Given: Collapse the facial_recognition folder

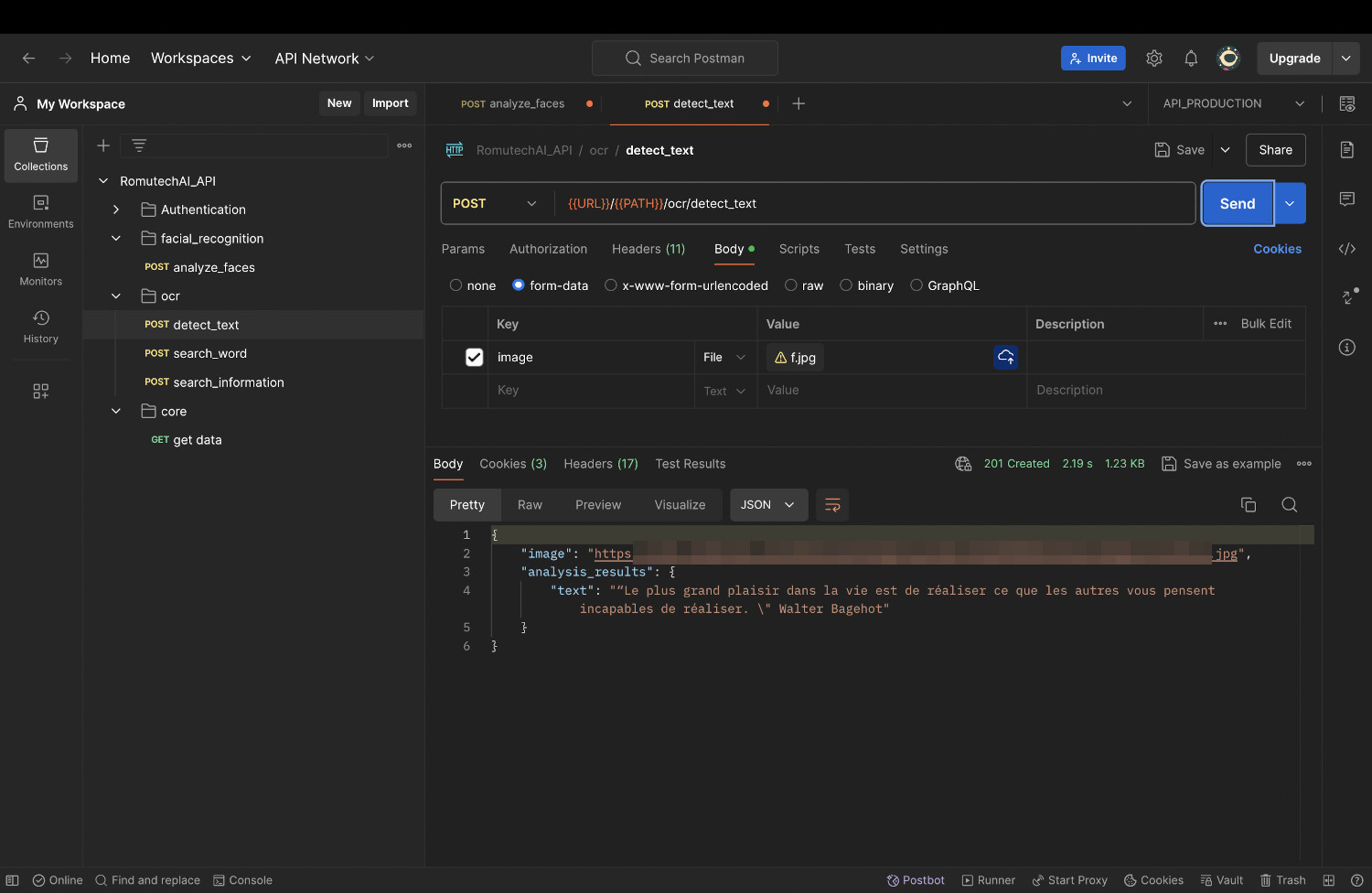Looking at the screenshot, I should pos(116,239).
